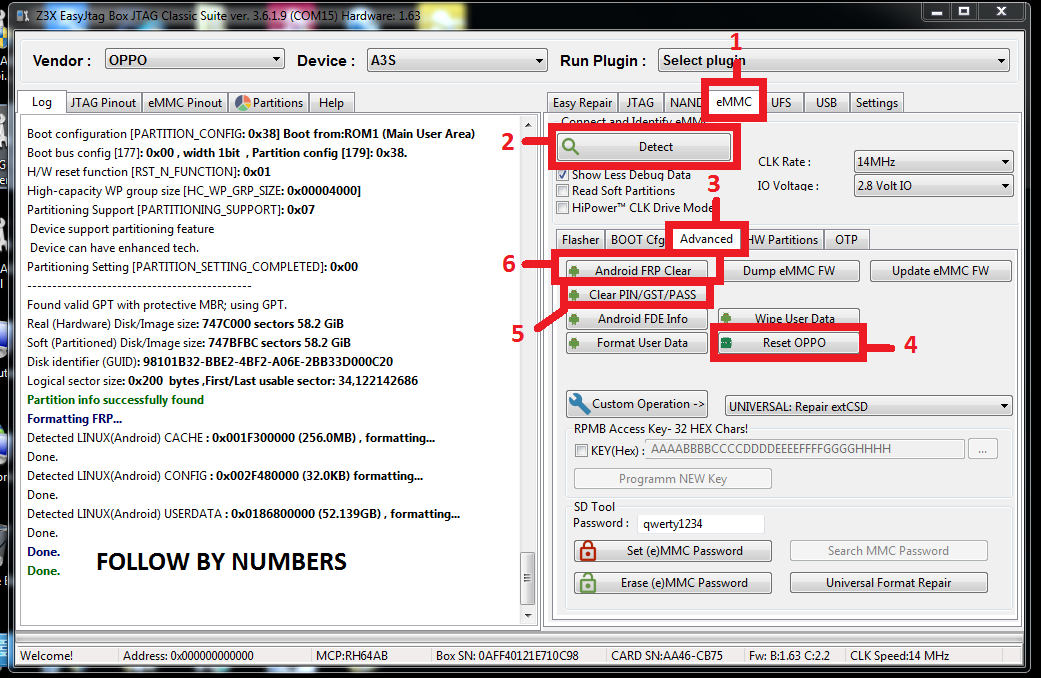
Task: Click the Android icon beside Android FDE Info
Action: click(x=574, y=319)
